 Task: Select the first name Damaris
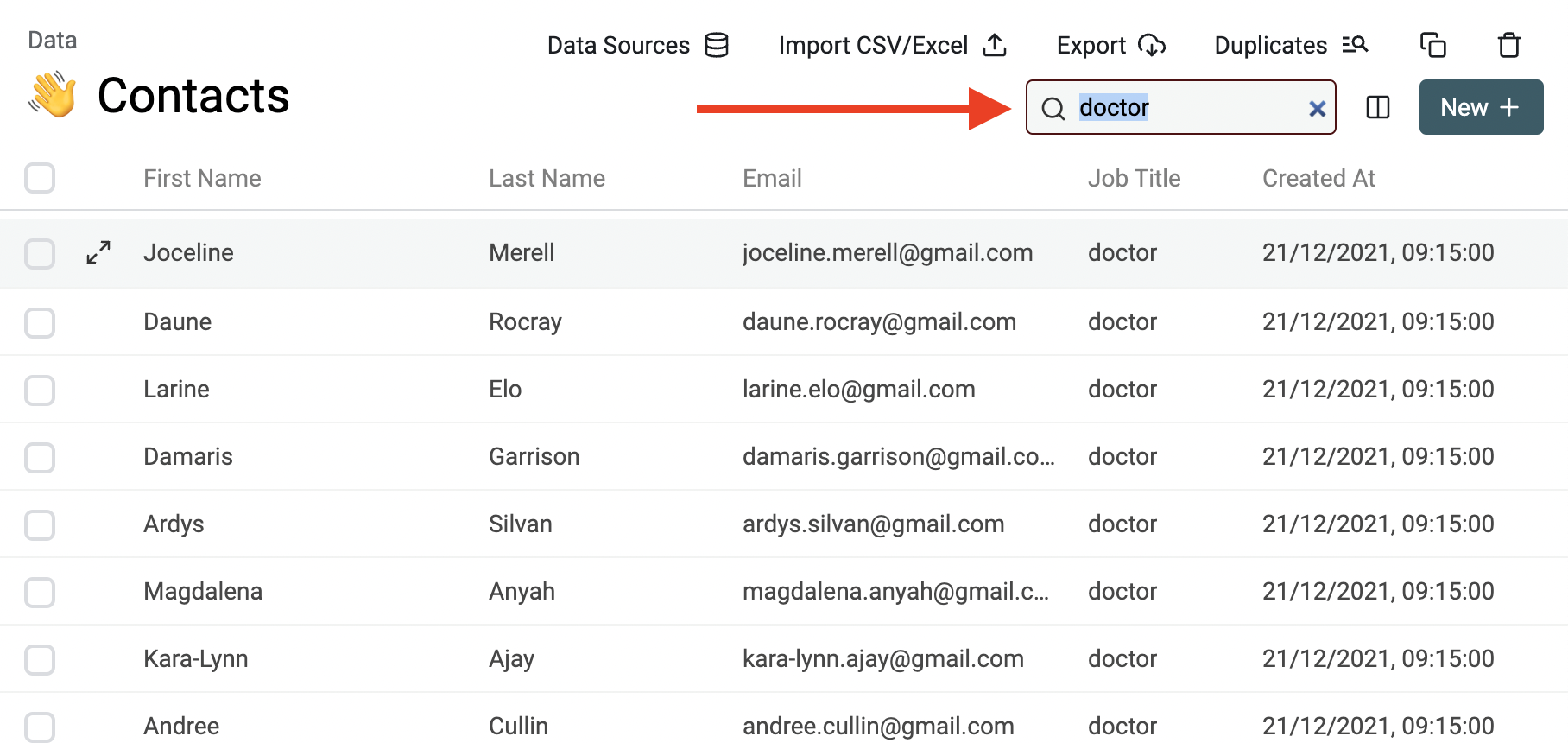point(188,456)
